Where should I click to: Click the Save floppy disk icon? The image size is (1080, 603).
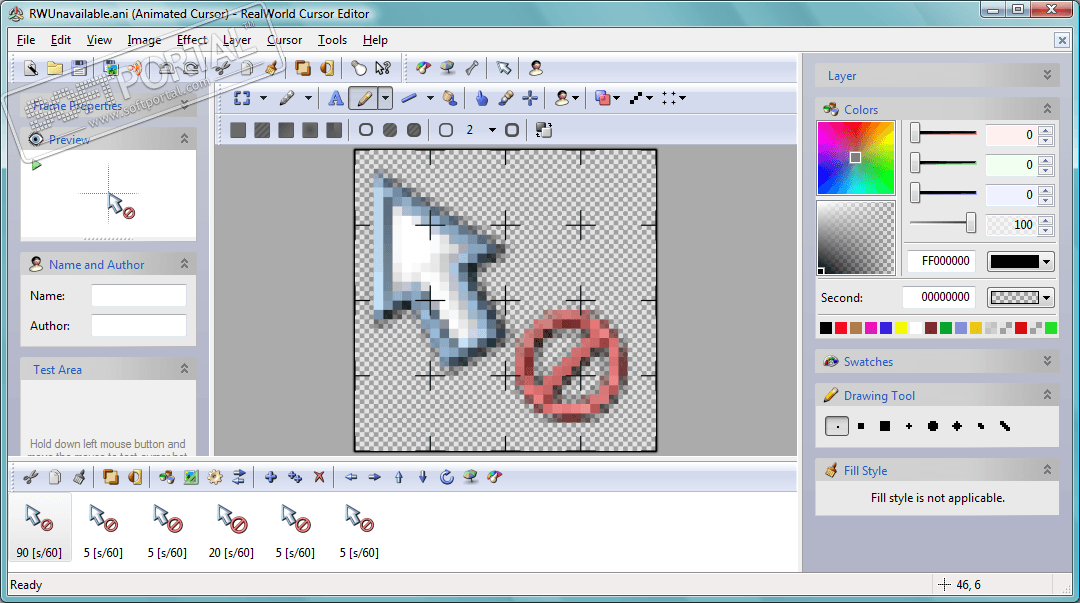coord(79,68)
